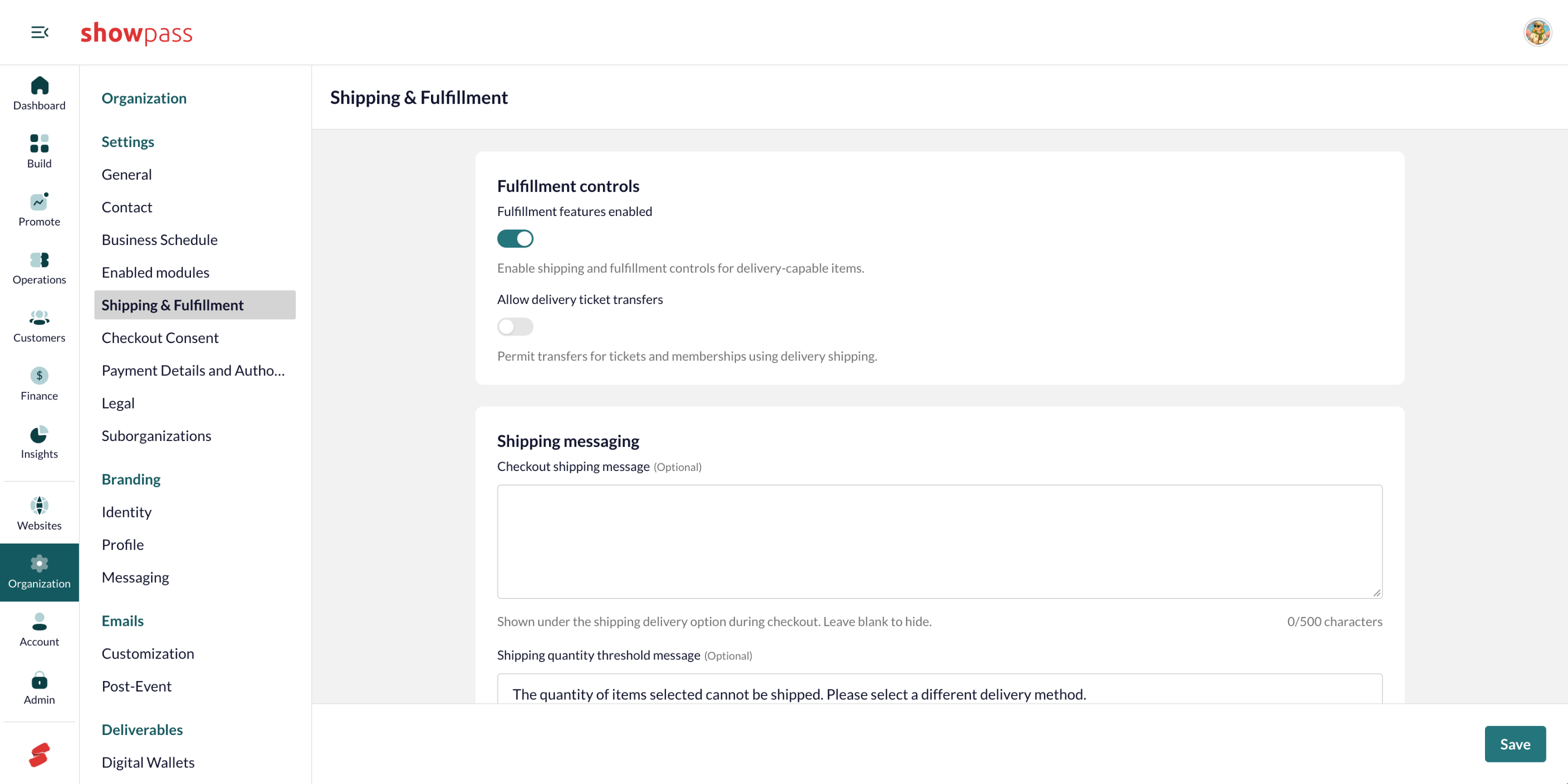Open Checkout Consent page
The width and height of the screenshot is (1568, 784).
pos(160,338)
